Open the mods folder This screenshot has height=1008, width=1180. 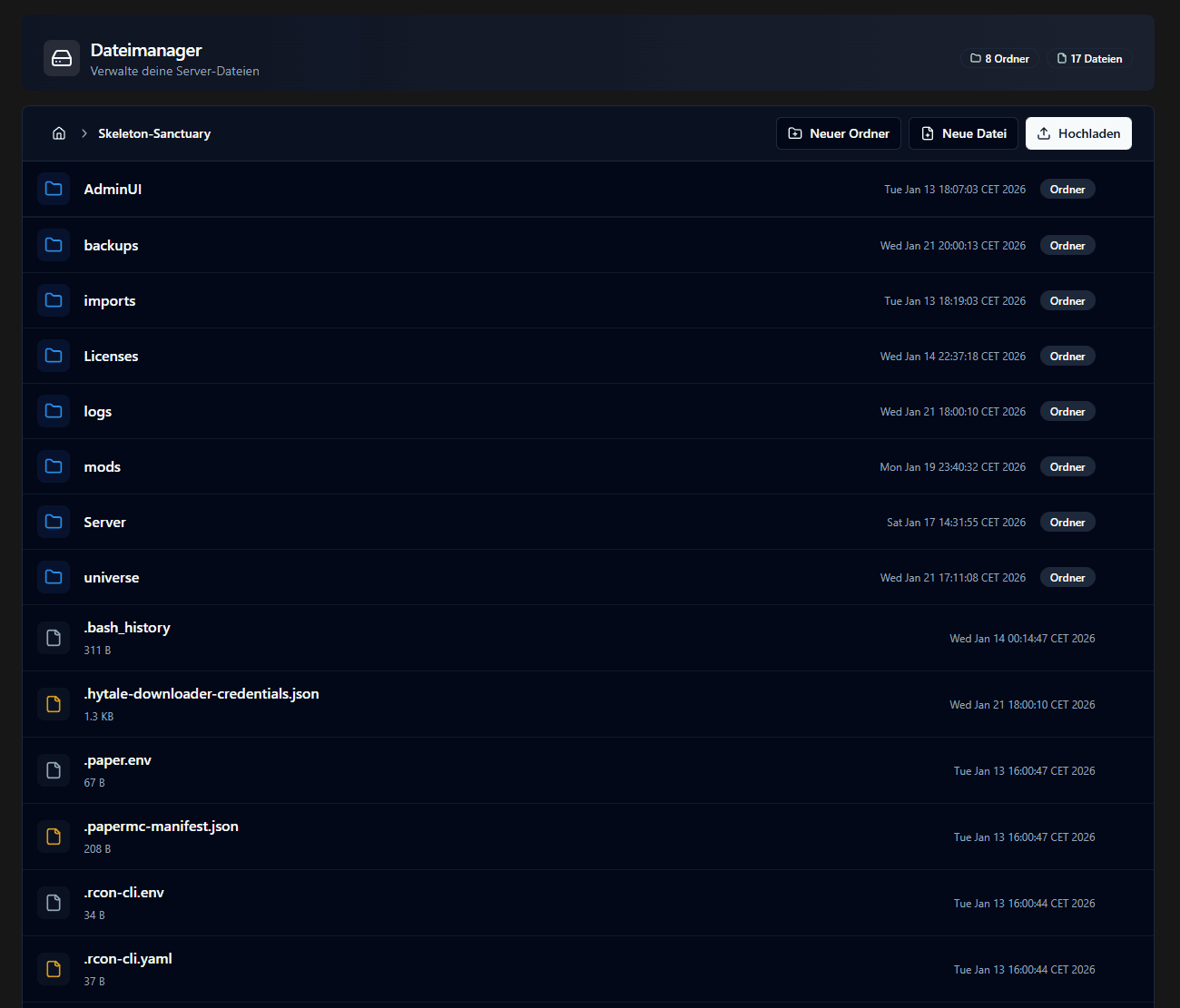point(103,467)
